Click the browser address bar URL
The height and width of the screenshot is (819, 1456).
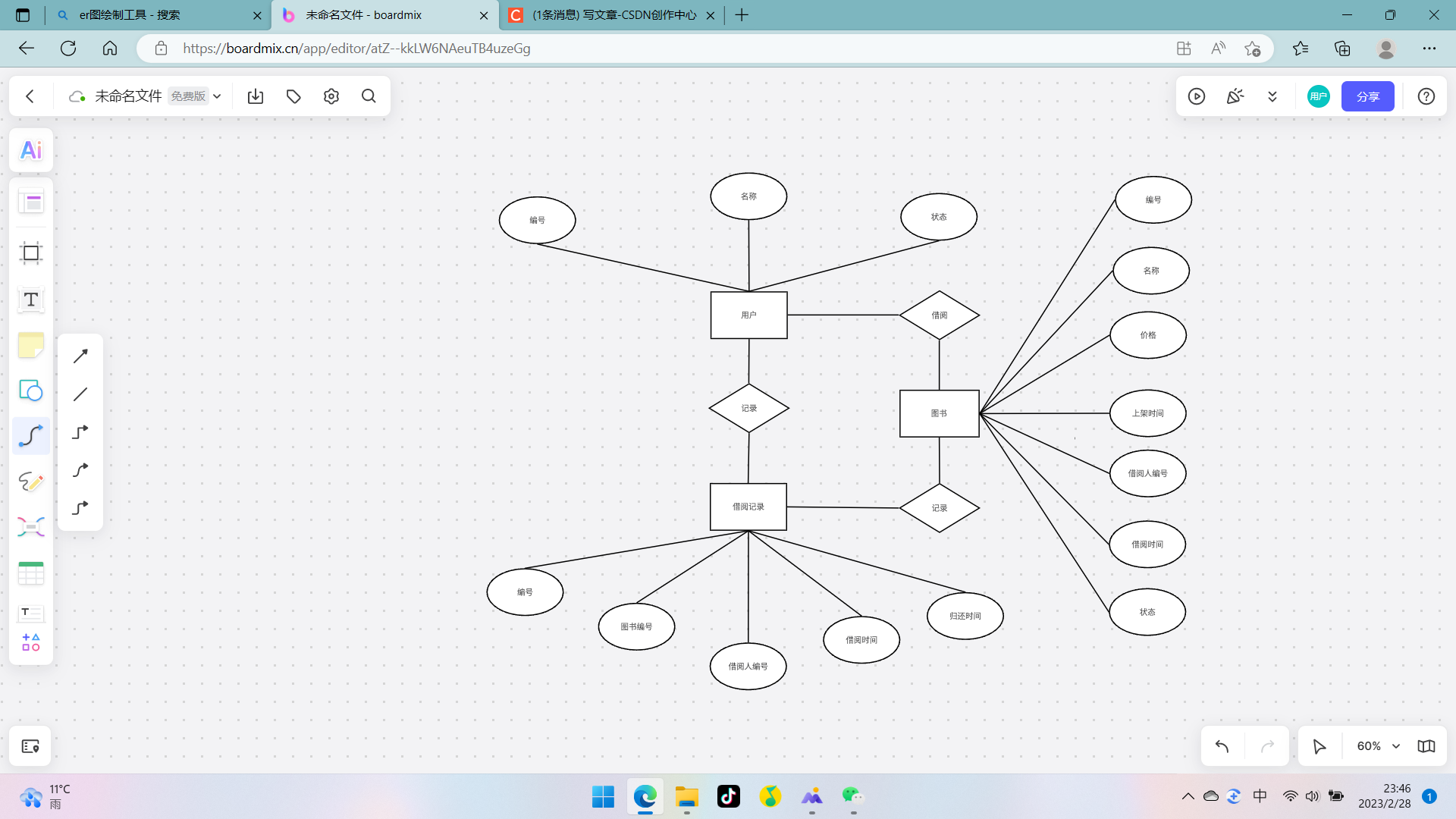[x=356, y=49]
